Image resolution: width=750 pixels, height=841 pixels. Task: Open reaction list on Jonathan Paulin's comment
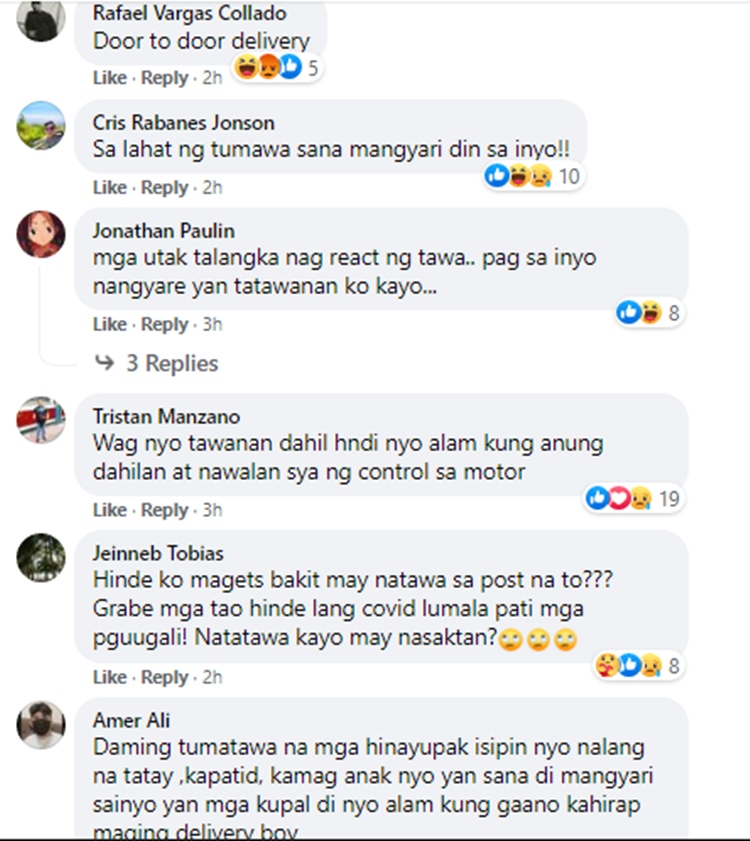649,312
